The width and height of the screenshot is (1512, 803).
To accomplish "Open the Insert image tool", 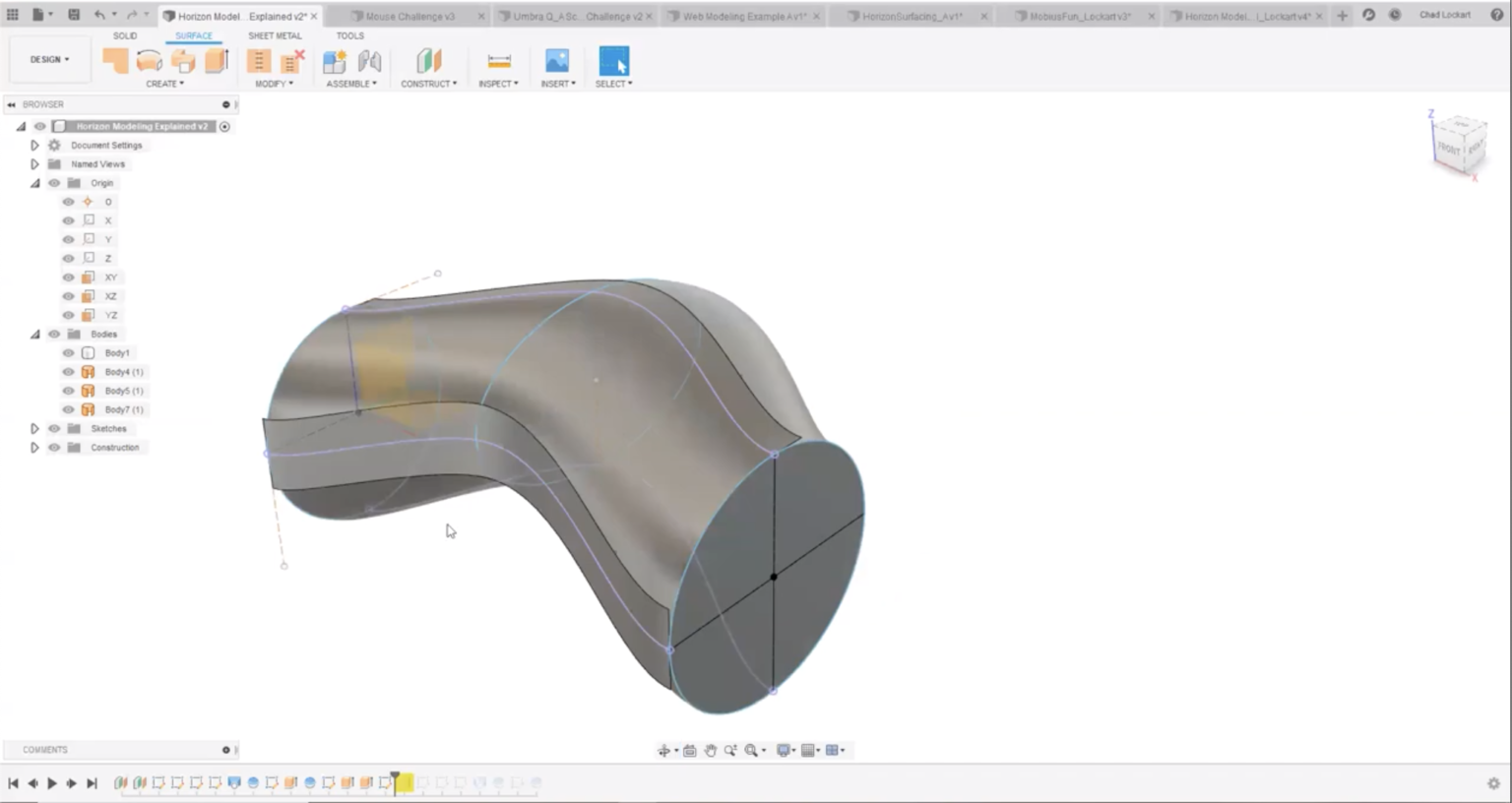I will click(557, 61).
